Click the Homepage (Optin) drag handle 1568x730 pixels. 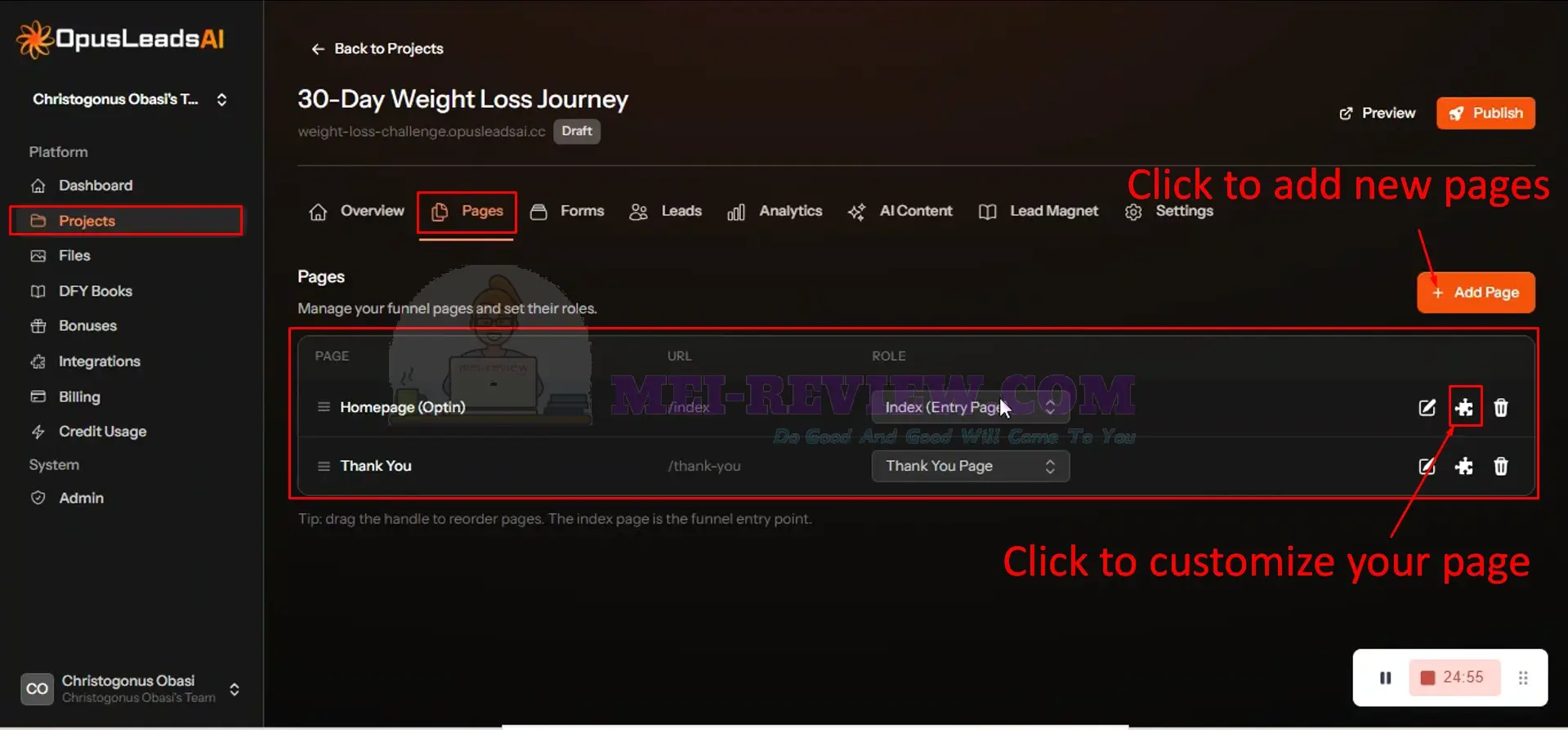[x=324, y=407]
